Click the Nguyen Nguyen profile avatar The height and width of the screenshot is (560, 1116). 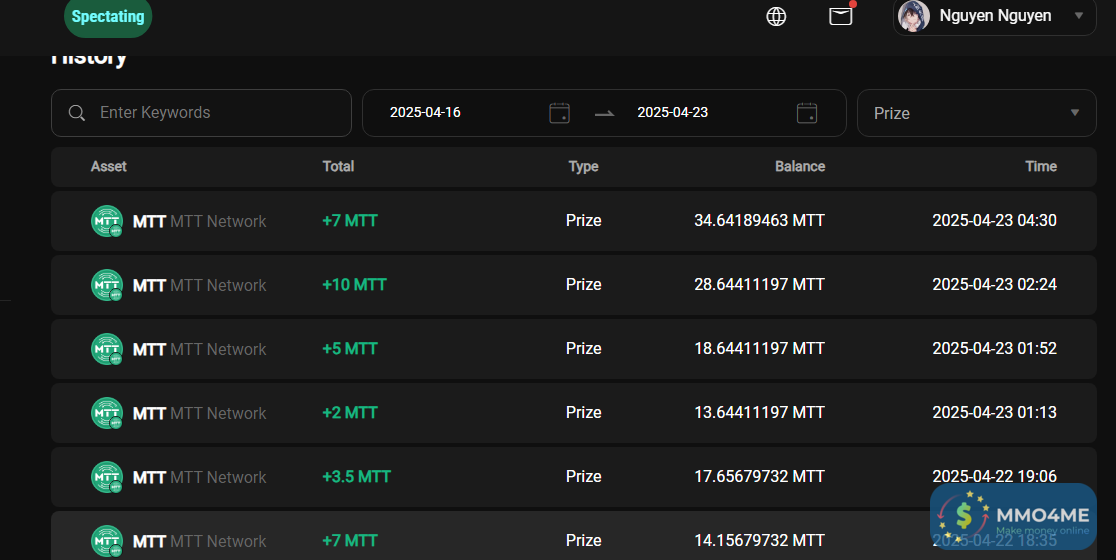(x=914, y=16)
